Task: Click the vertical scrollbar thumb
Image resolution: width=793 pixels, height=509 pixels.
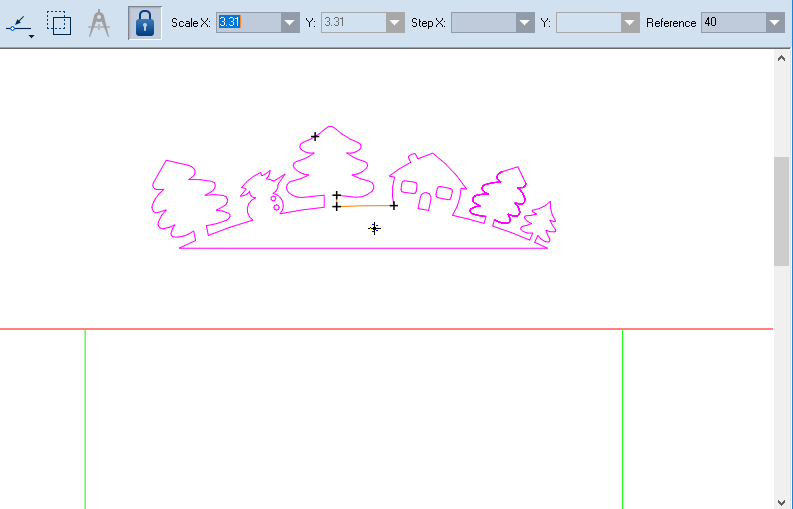Action: coord(782,210)
